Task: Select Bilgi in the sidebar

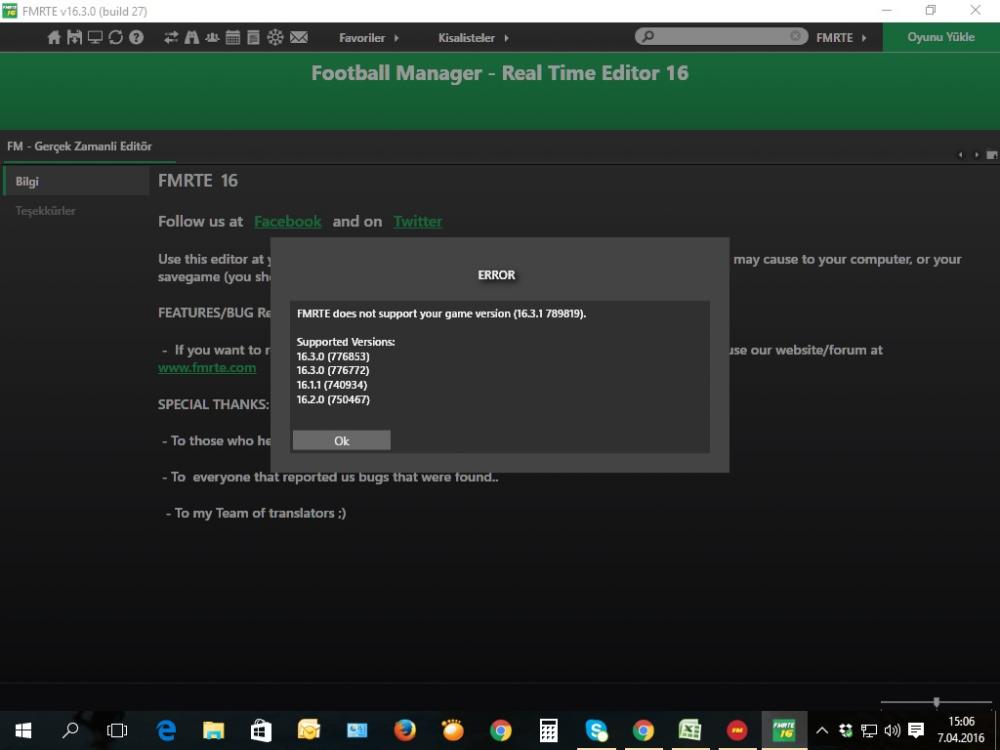Action: (77, 182)
